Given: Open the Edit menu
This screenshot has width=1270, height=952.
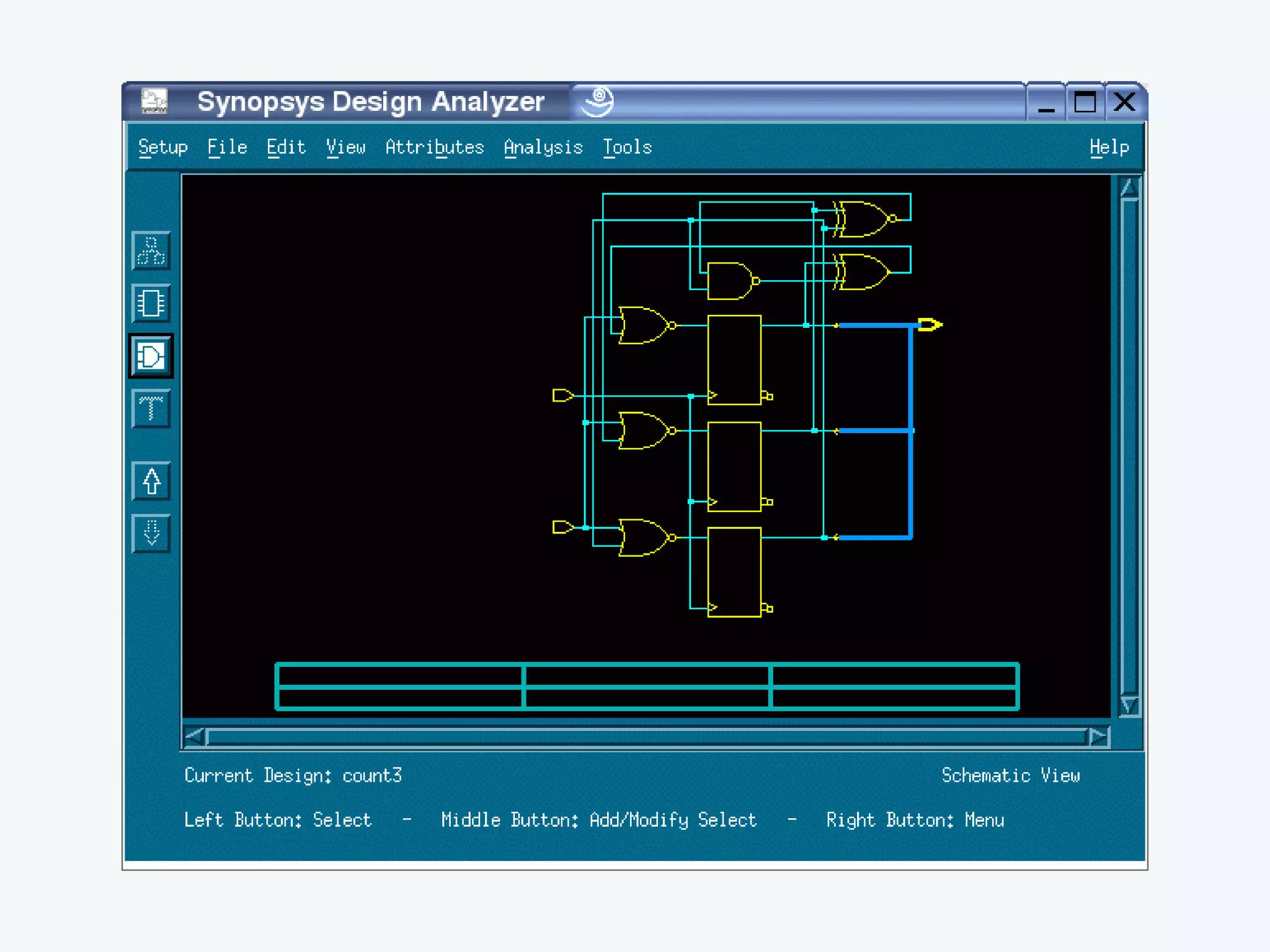Looking at the screenshot, I should click(286, 148).
